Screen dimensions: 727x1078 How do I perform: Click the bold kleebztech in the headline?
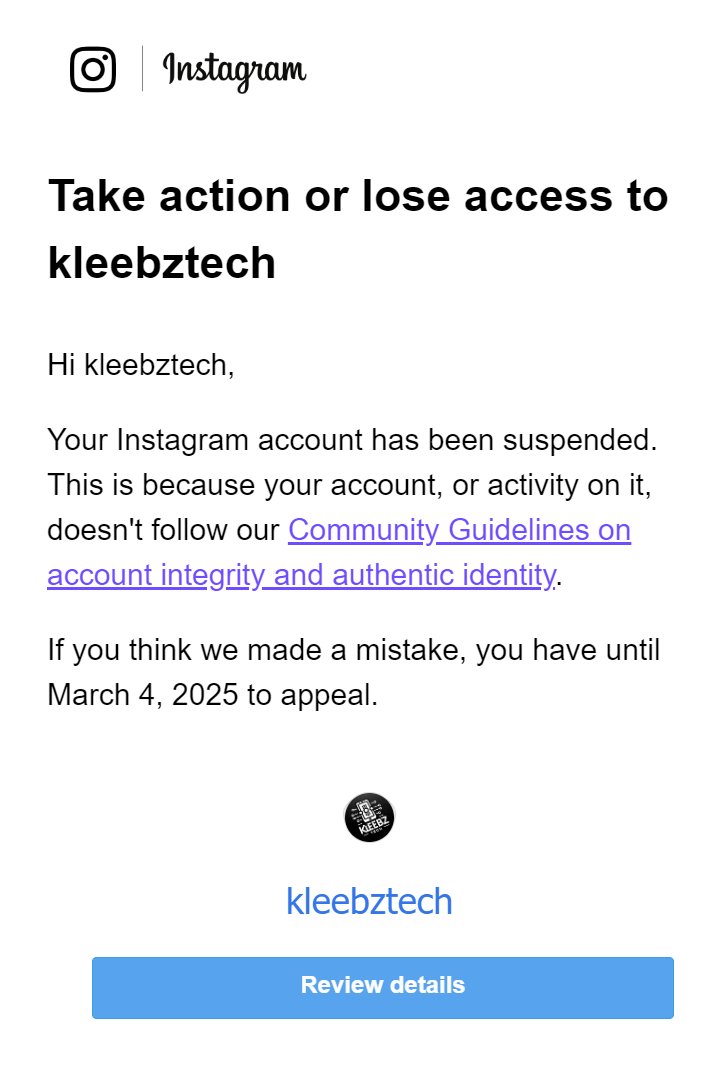tap(162, 263)
